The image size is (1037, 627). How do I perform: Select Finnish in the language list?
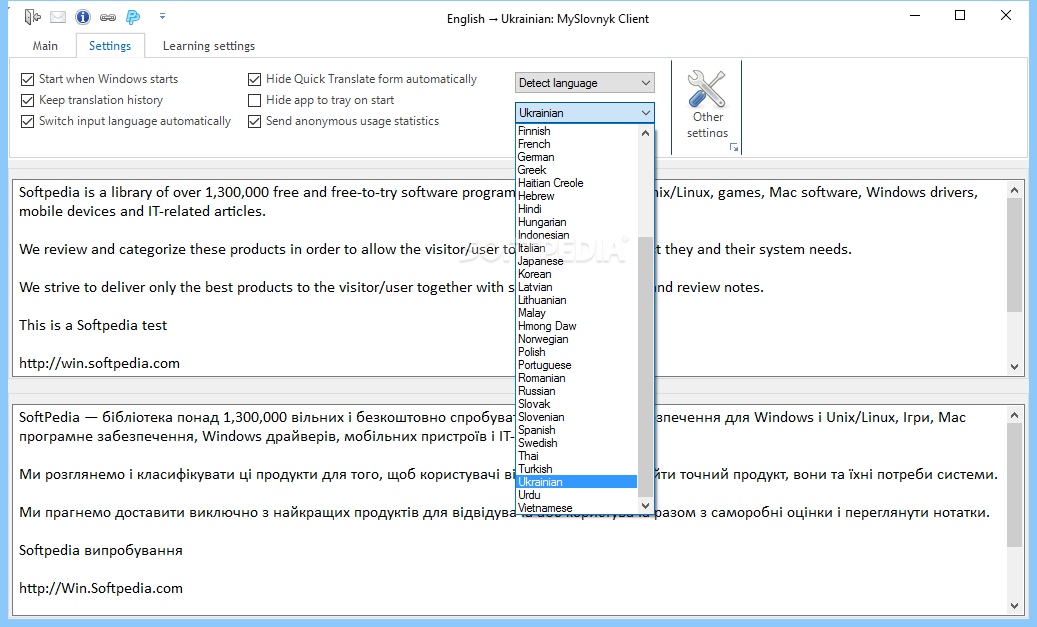pyautogui.click(x=576, y=131)
